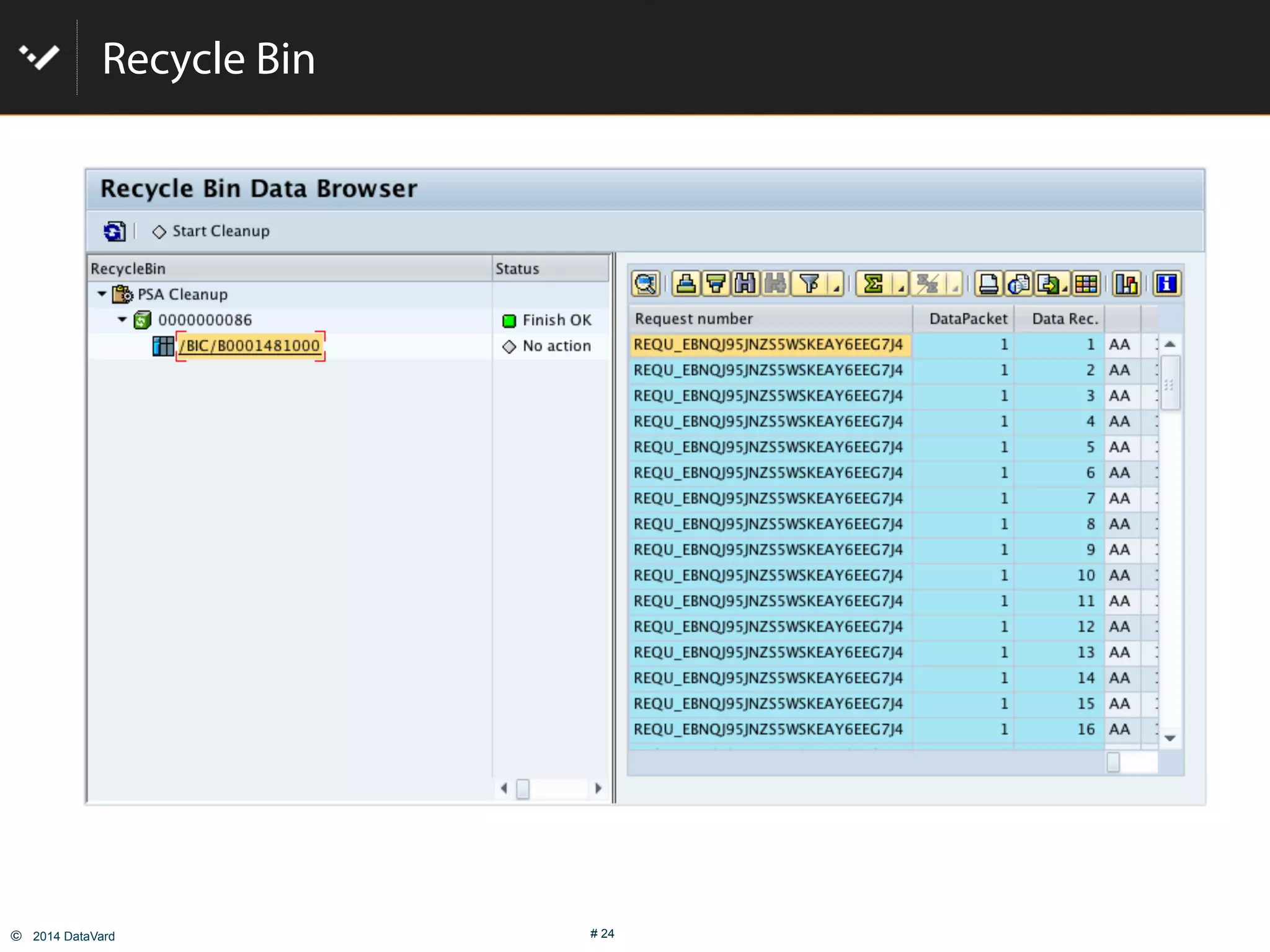Click the Print icon in grid toolbar

click(x=988, y=284)
